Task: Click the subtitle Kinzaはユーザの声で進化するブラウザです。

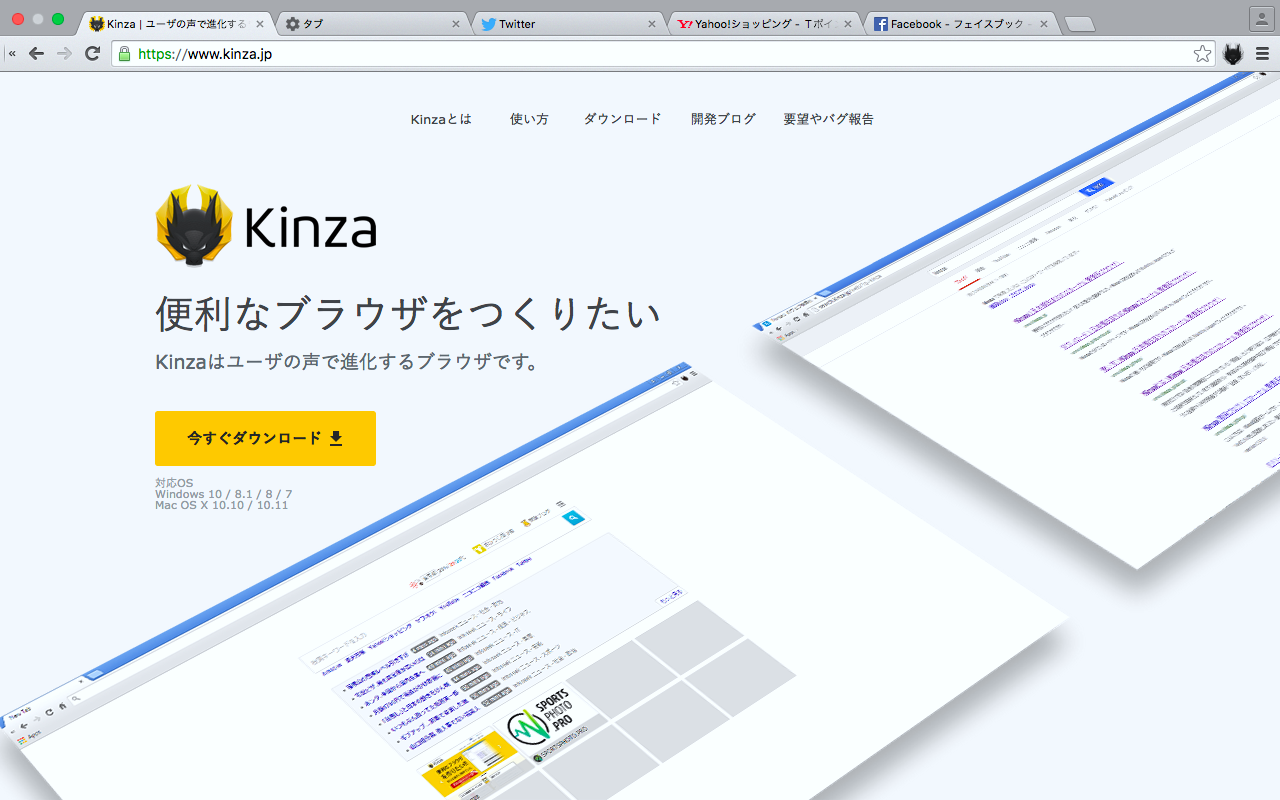Action: point(348,362)
